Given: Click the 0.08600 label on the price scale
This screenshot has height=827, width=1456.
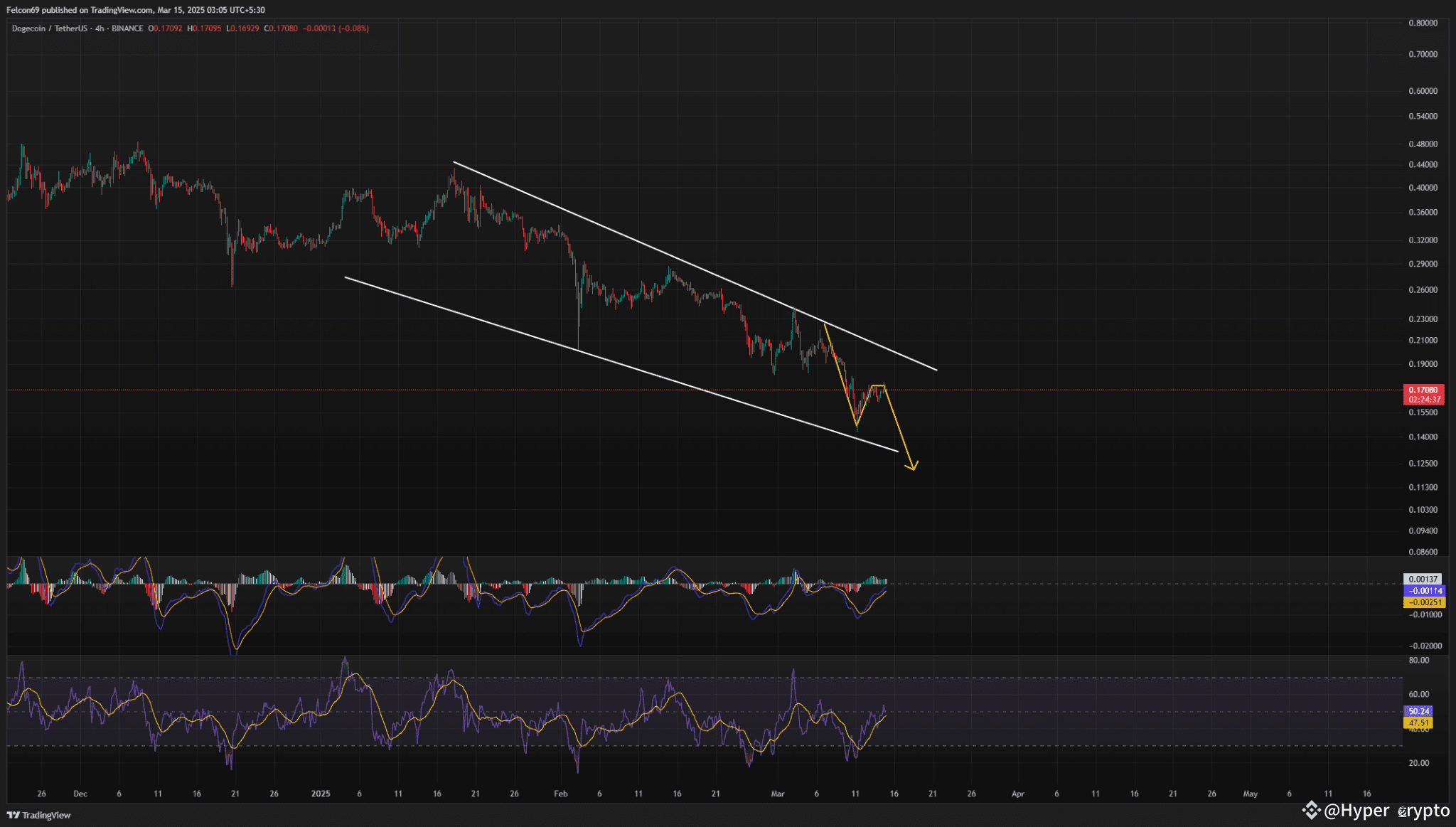Looking at the screenshot, I should (x=1423, y=552).
